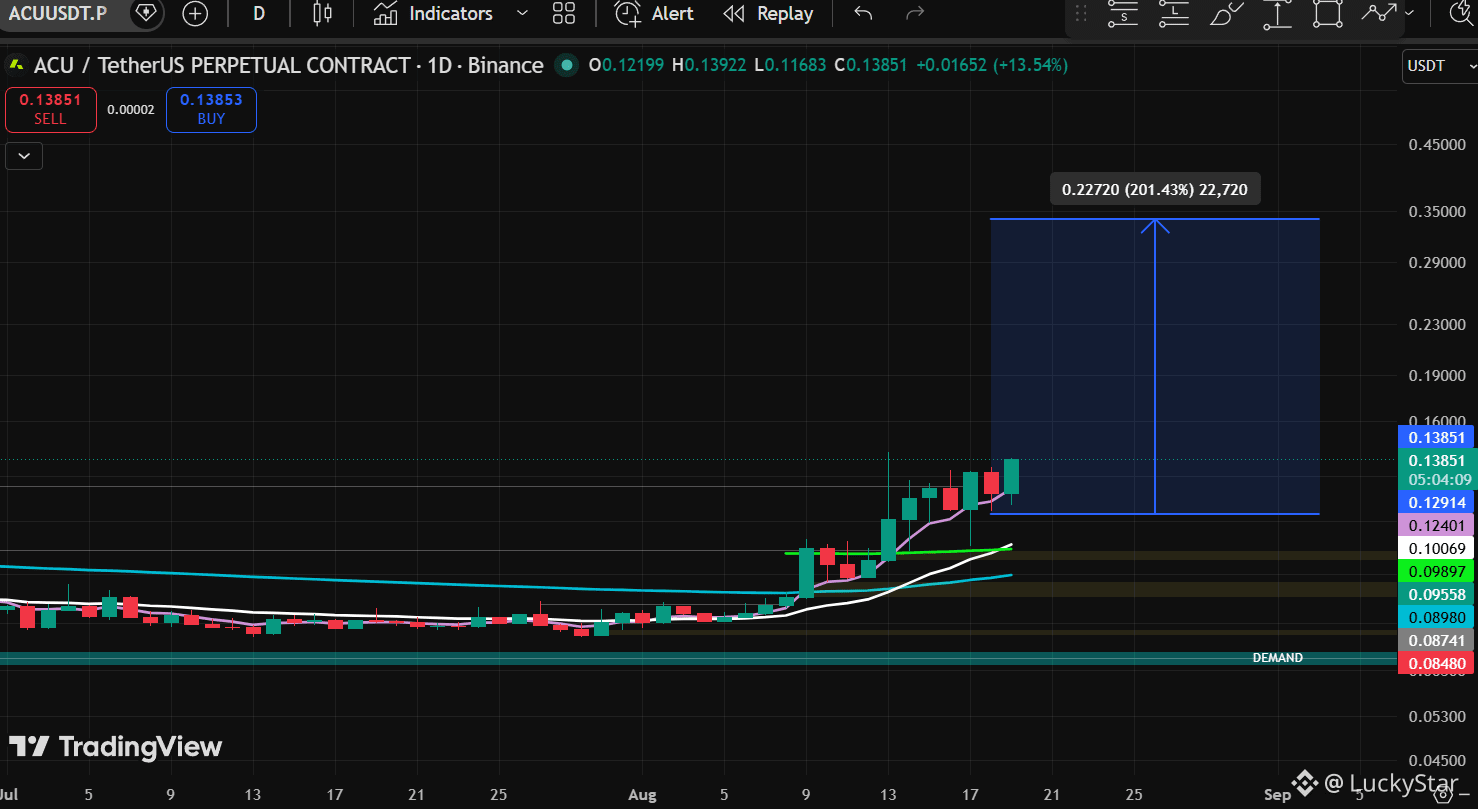Select the 0.22720 (201.43%) price range label
This screenshot has width=1478, height=809.
1155,189
